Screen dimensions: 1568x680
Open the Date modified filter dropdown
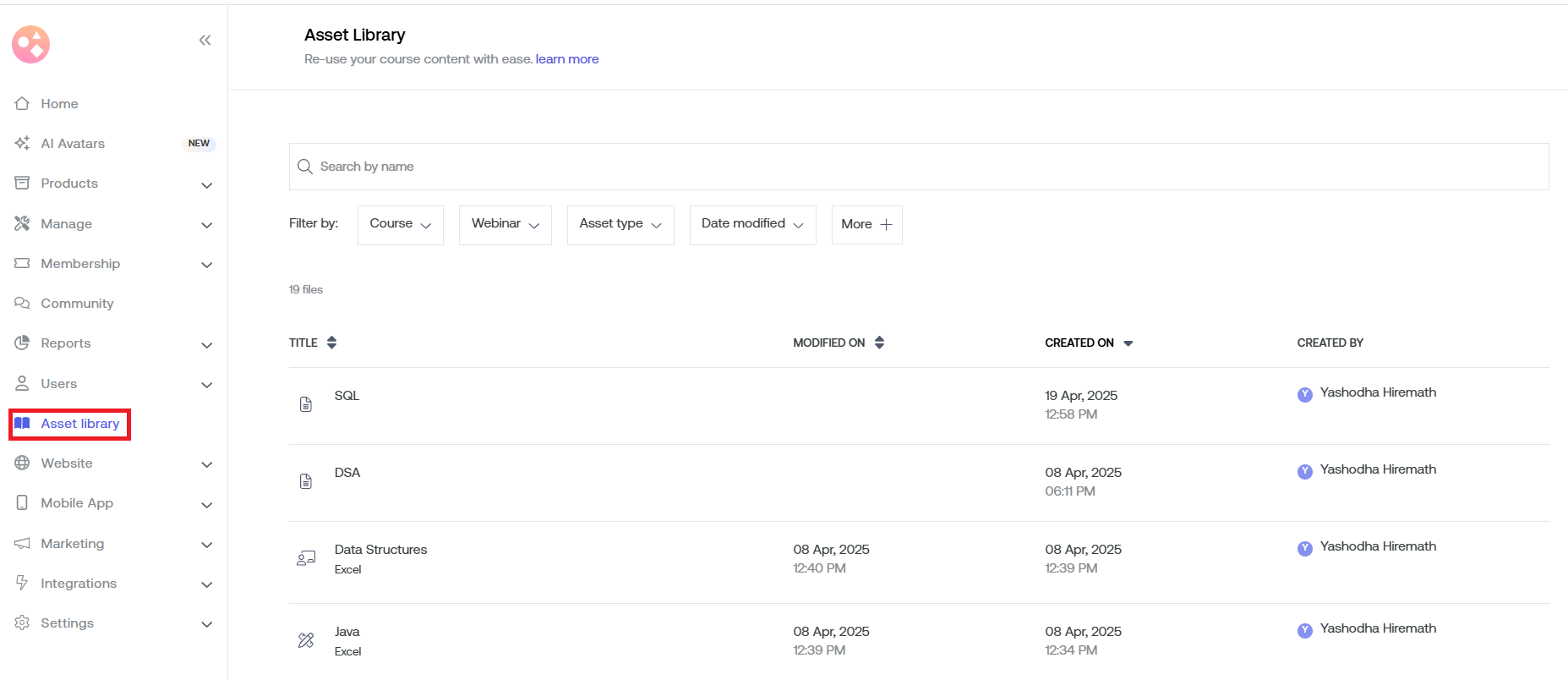[752, 224]
